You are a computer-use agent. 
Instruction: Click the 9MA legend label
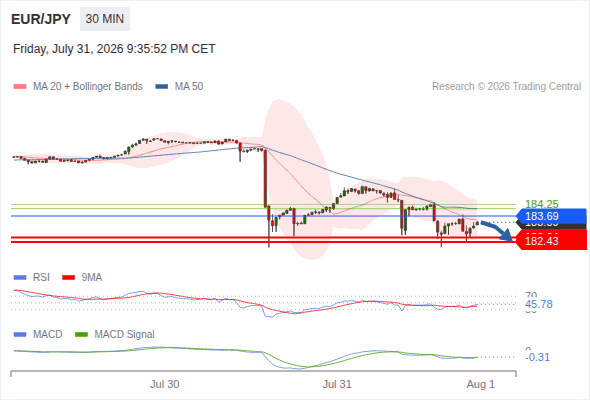92,278
